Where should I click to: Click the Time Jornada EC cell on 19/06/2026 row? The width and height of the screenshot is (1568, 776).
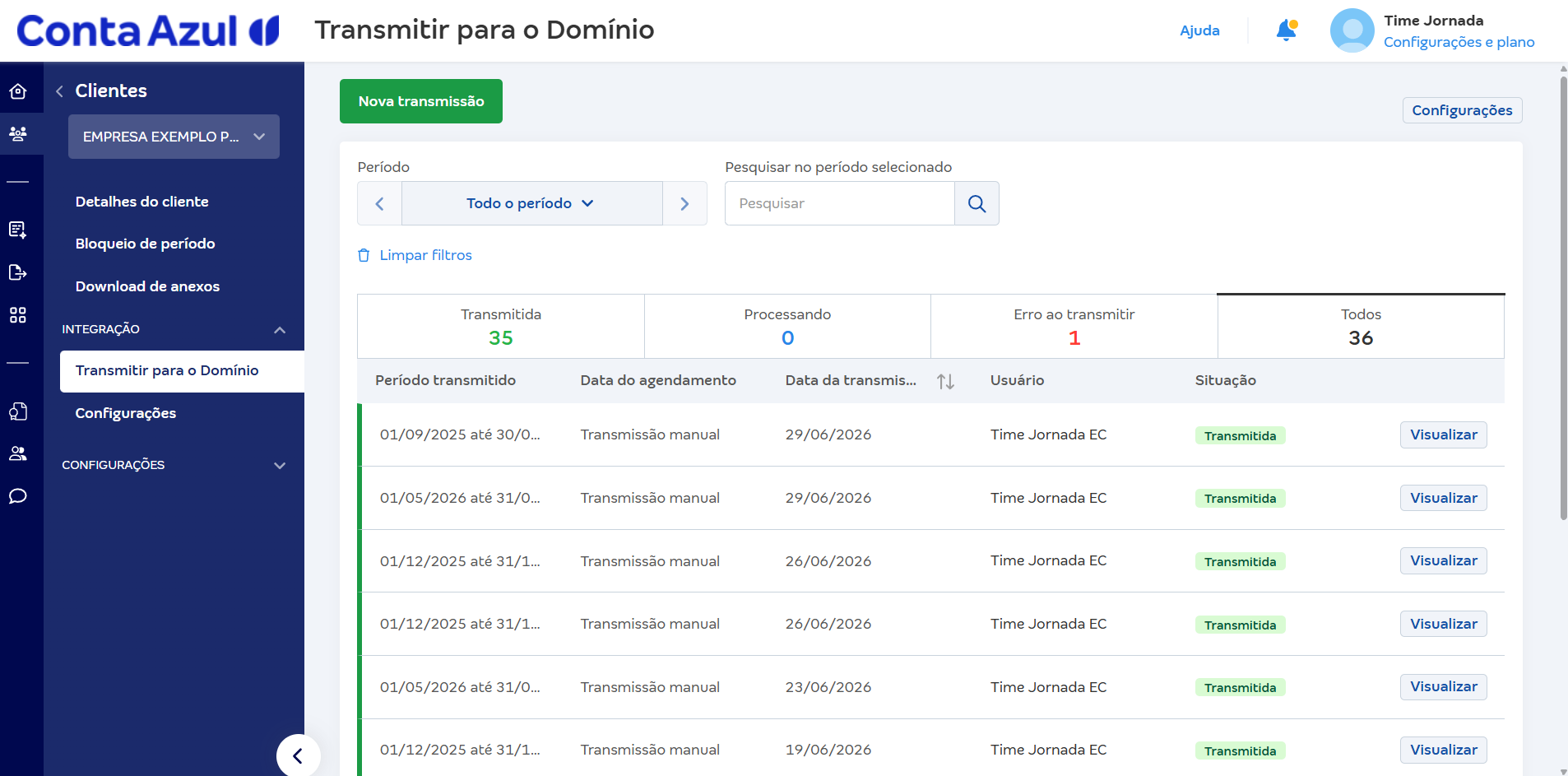pyautogui.click(x=1048, y=750)
